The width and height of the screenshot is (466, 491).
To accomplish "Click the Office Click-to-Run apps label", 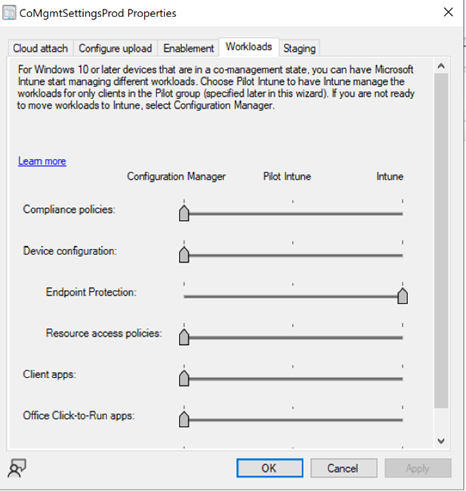I will coord(79,416).
